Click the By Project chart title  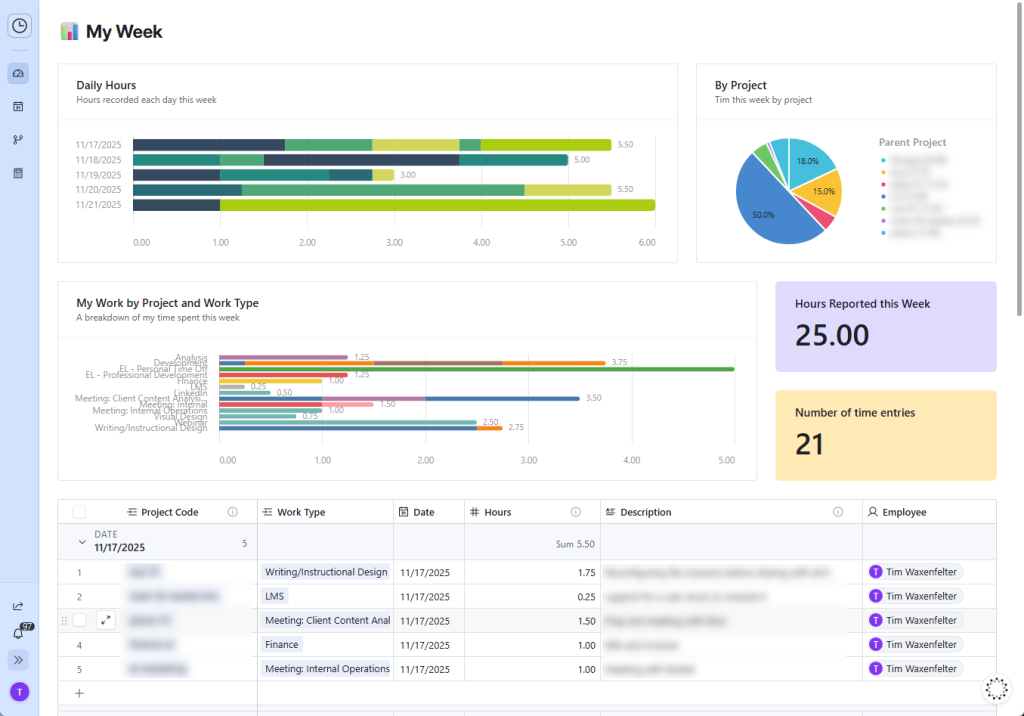(x=741, y=85)
